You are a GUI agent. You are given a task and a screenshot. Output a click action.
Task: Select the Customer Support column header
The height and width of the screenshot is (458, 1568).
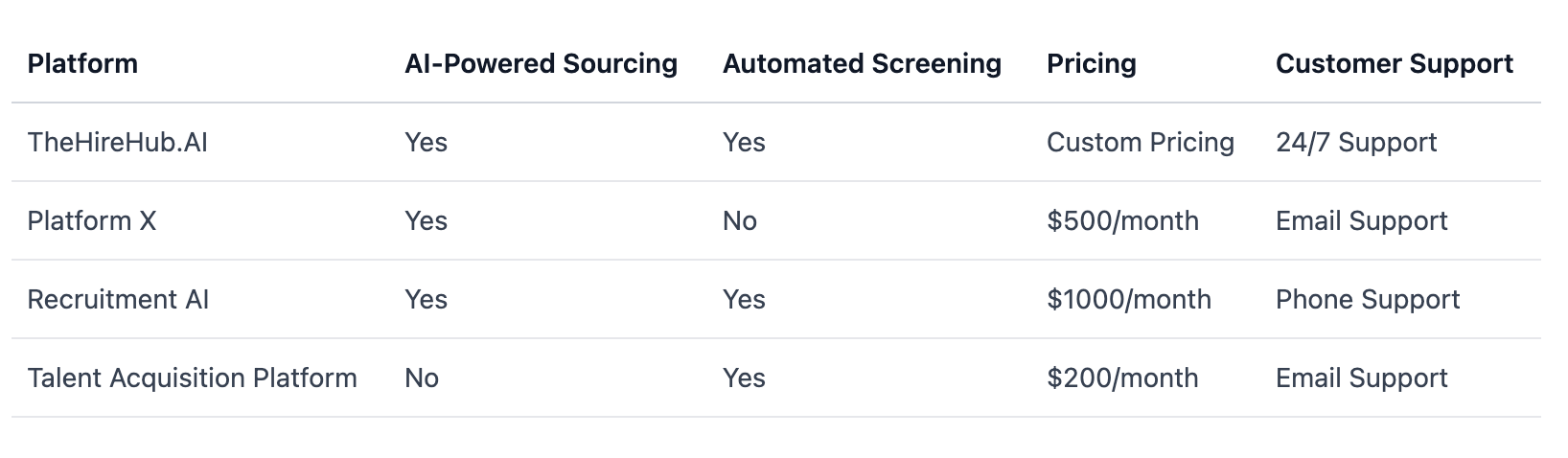pyautogui.click(x=1394, y=63)
